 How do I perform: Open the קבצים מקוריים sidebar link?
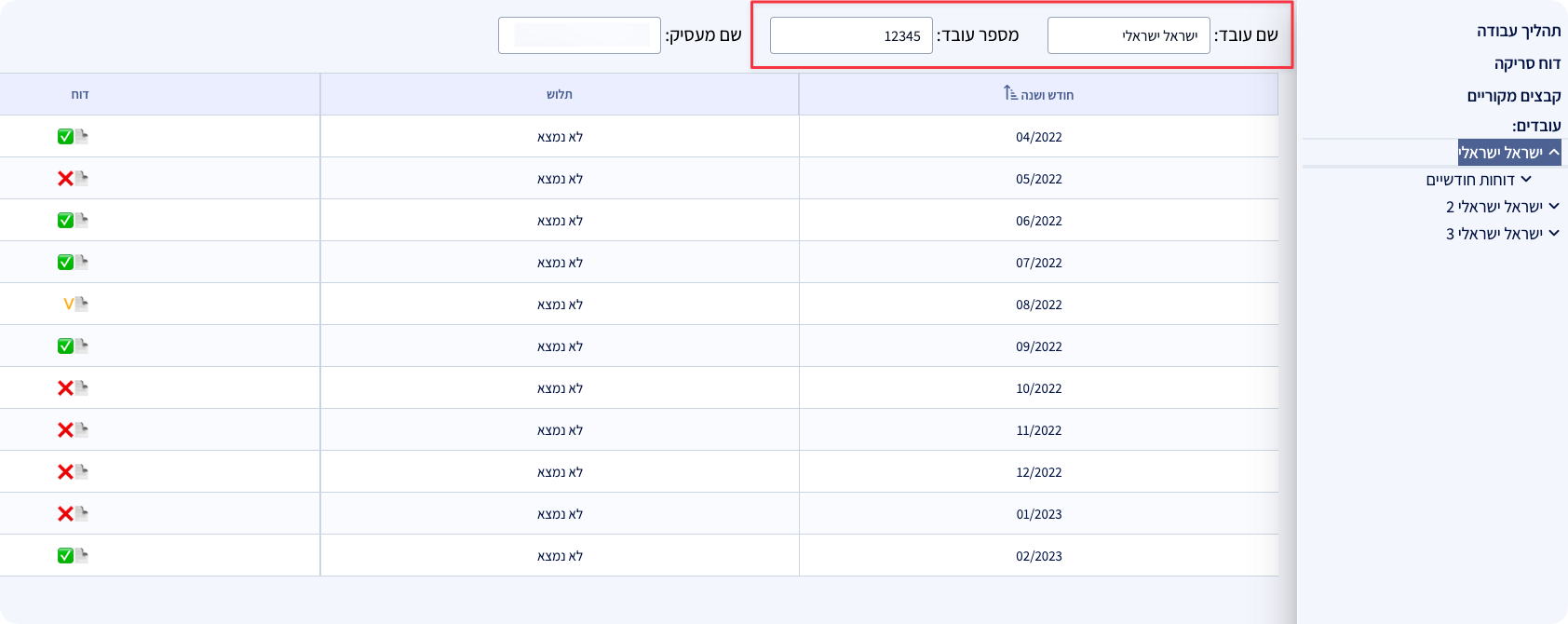(1513, 96)
